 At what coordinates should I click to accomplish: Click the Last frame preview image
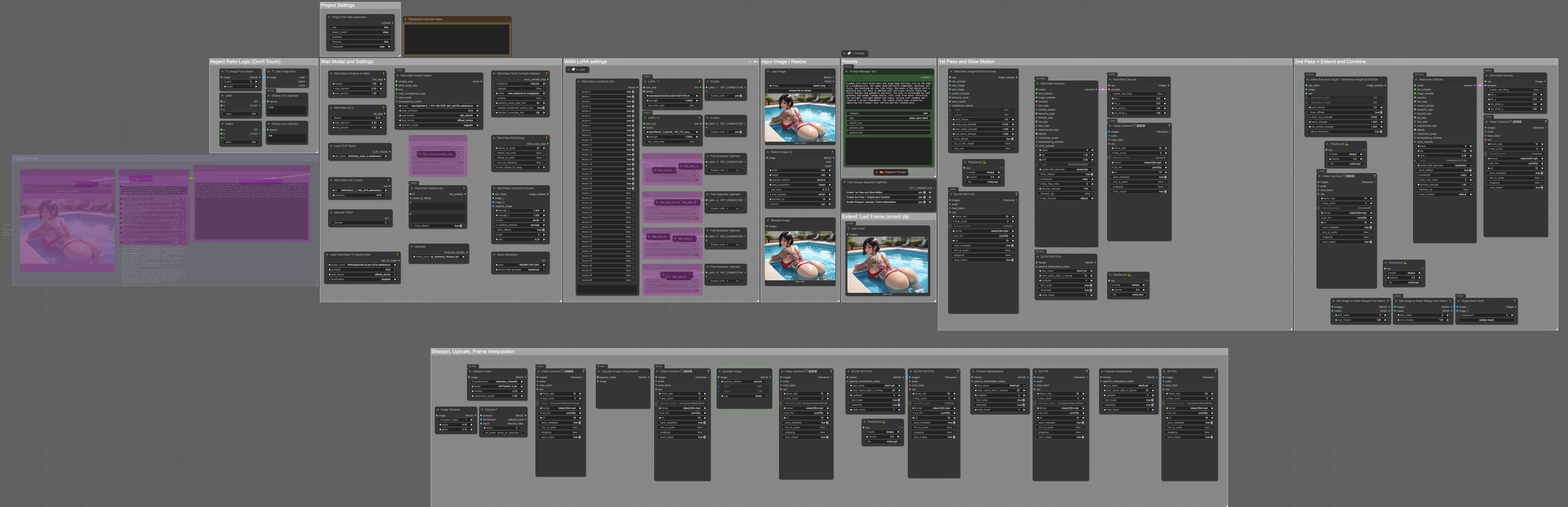[888, 265]
